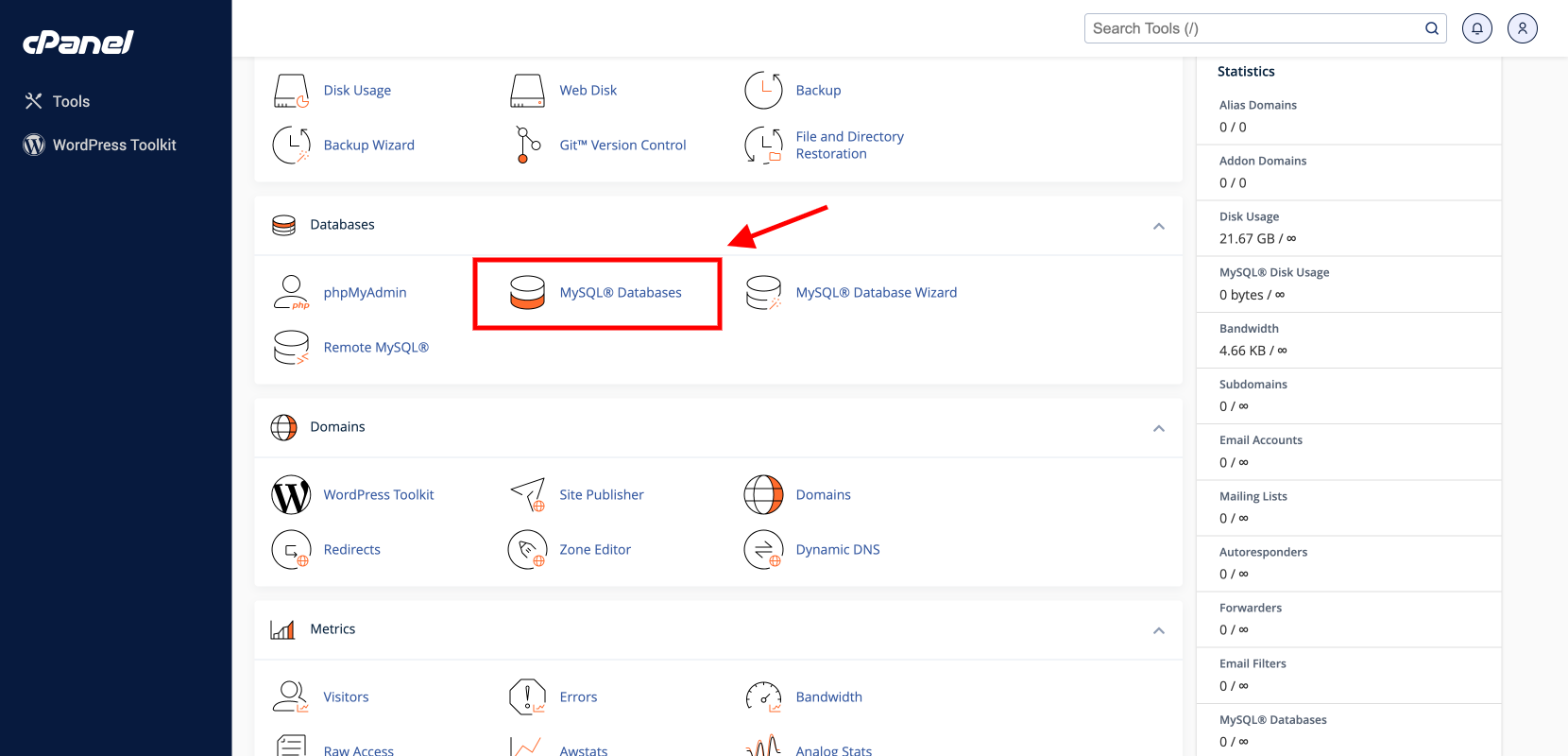Click the Raw Access icon
Screen dimensions: 1568x756
click(x=291, y=747)
